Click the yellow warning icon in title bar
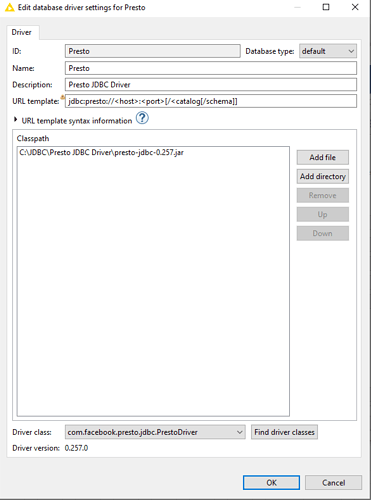371x500 pixels. pos(9,7)
